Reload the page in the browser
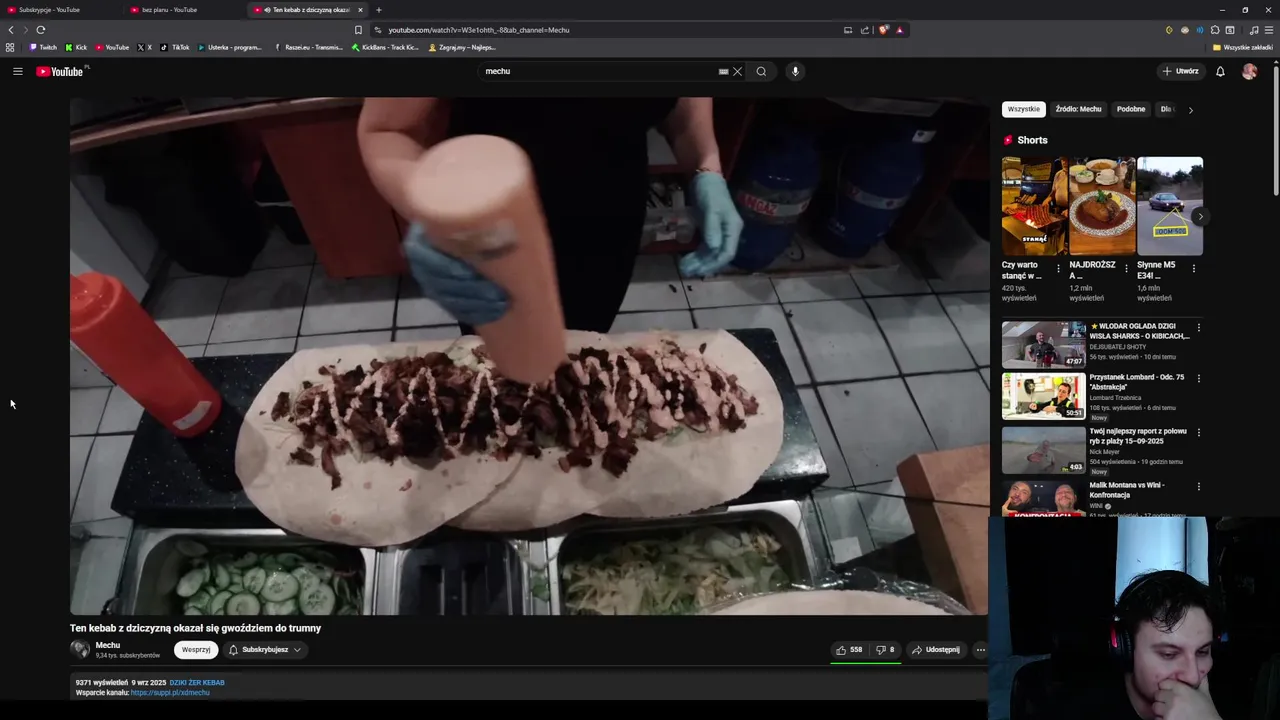Screen dimensions: 1280x720 click(41, 30)
